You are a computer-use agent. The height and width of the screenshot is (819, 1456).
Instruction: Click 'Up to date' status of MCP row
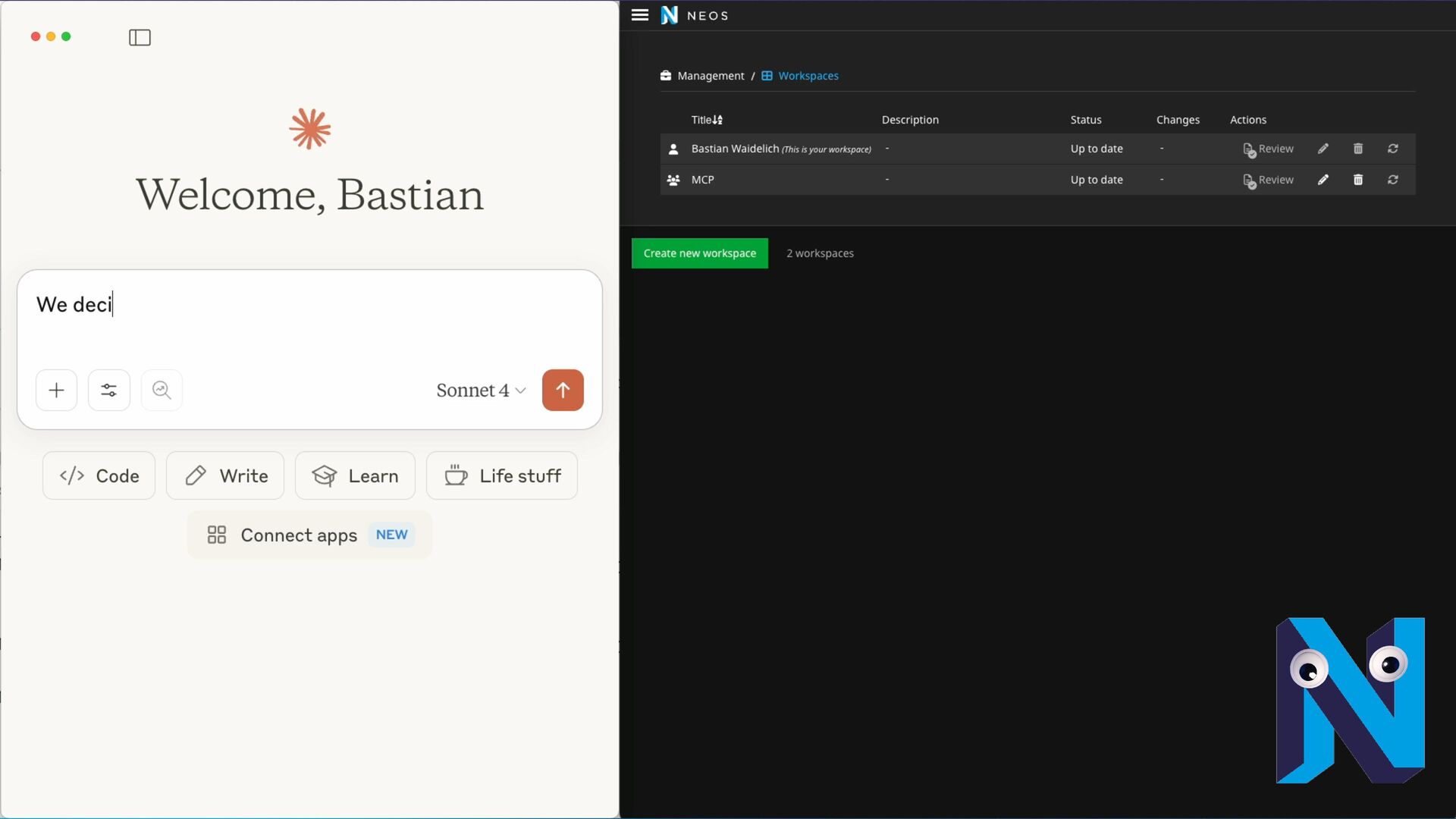tap(1097, 180)
